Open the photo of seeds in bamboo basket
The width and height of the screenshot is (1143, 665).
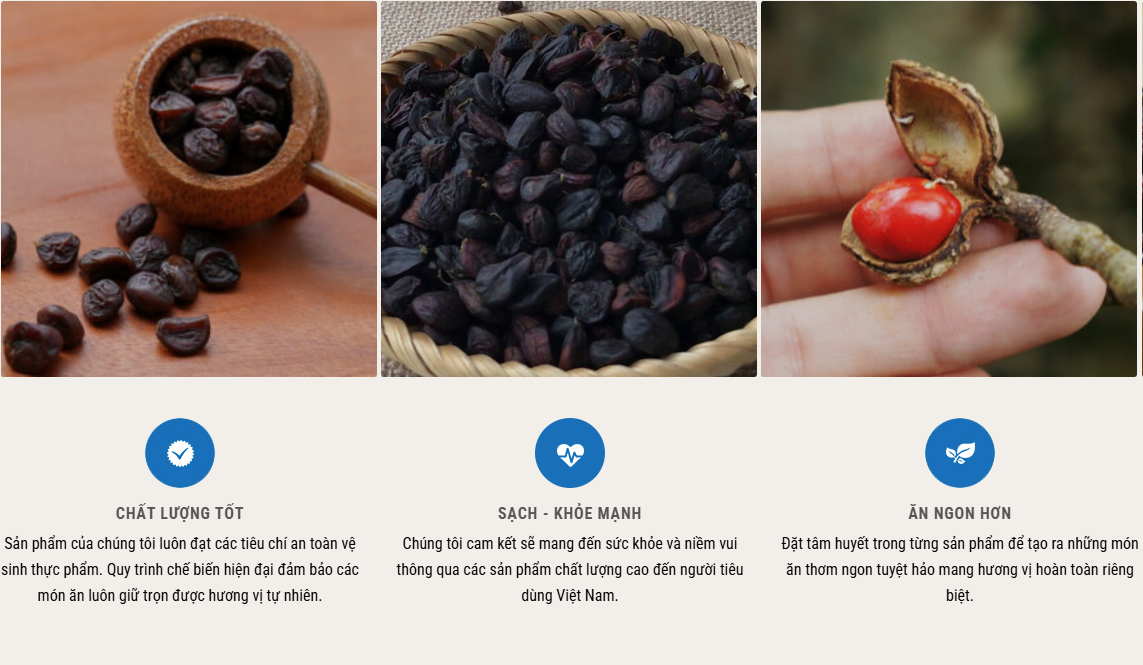(569, 189)
